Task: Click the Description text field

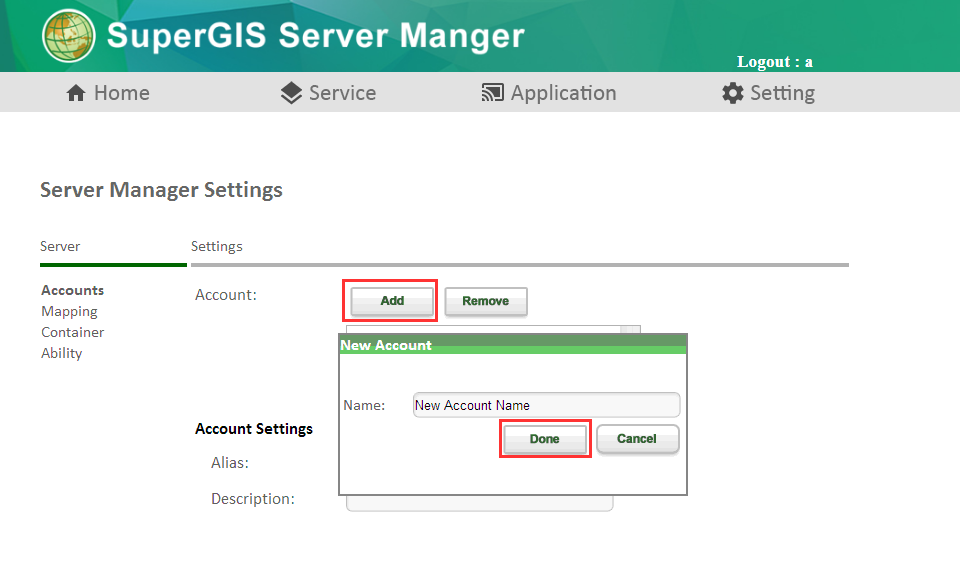Action: pyautogui.click(x=479, y=503)
